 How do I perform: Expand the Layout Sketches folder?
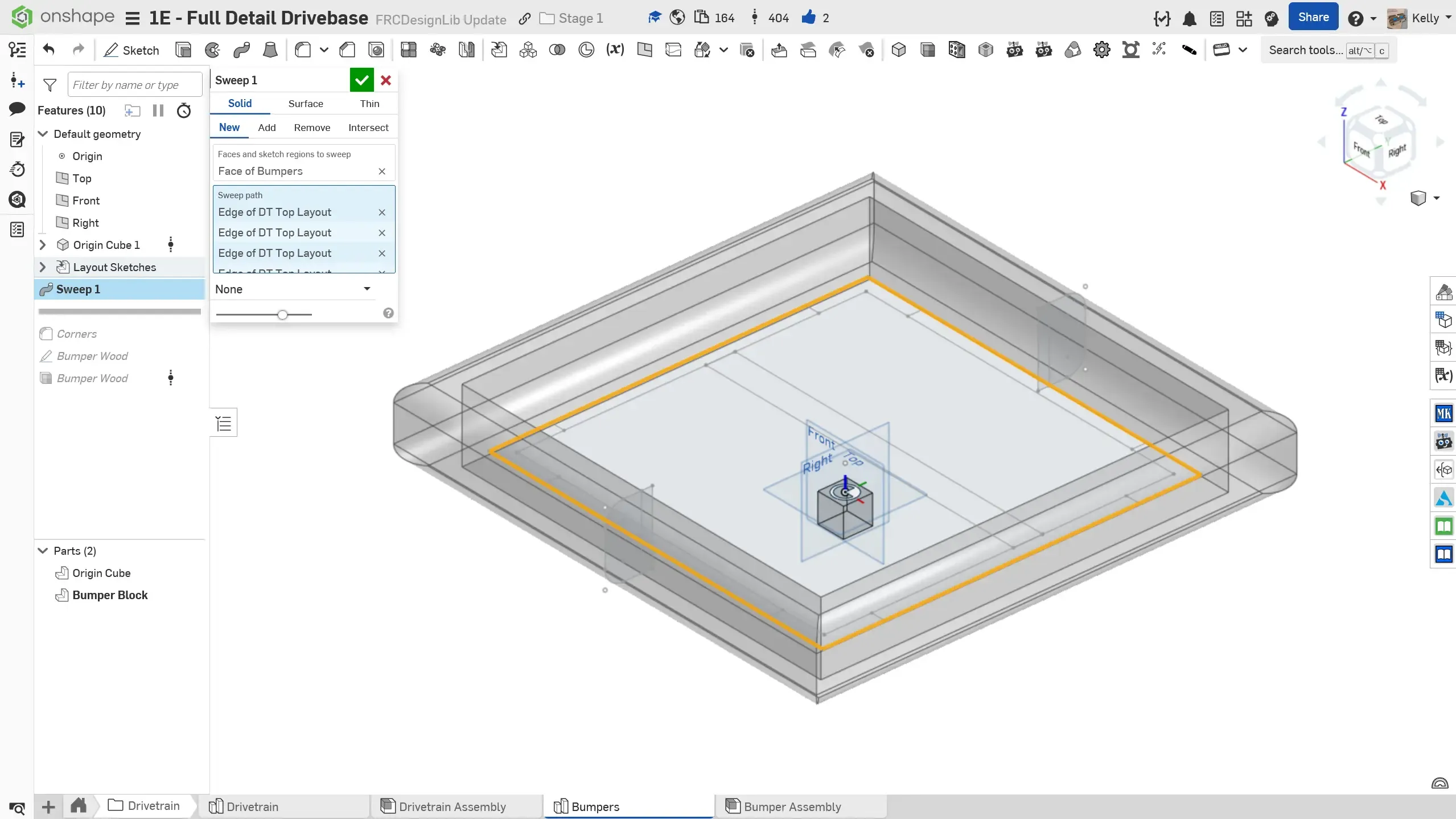(43, 267)
